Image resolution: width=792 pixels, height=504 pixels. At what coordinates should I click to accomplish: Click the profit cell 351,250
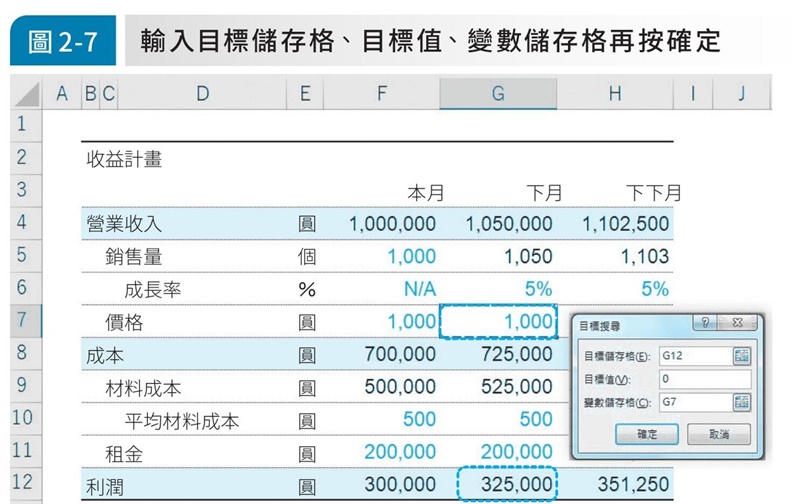tap(633, 484)
